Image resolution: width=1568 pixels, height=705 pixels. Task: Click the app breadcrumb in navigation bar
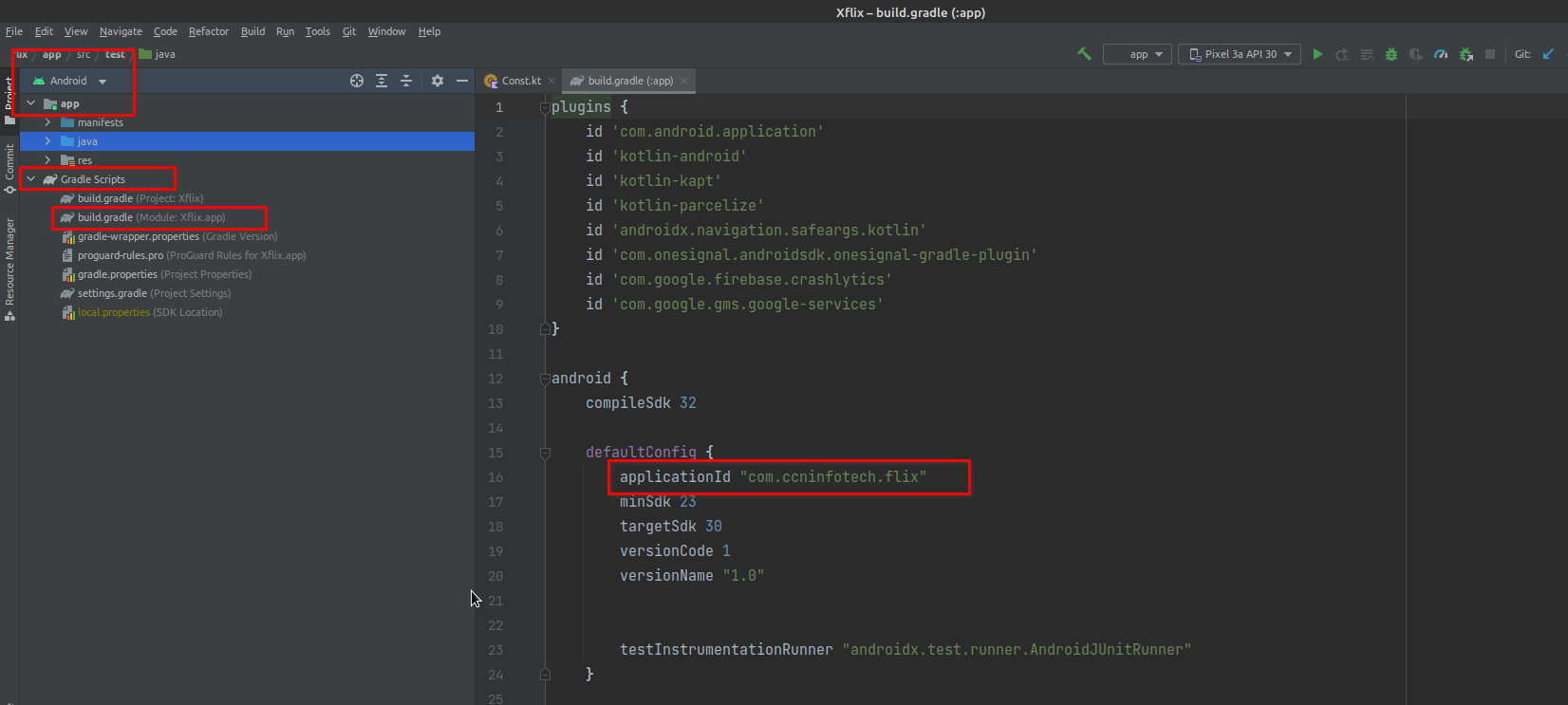pyautogui.click(x=51, y=54)
